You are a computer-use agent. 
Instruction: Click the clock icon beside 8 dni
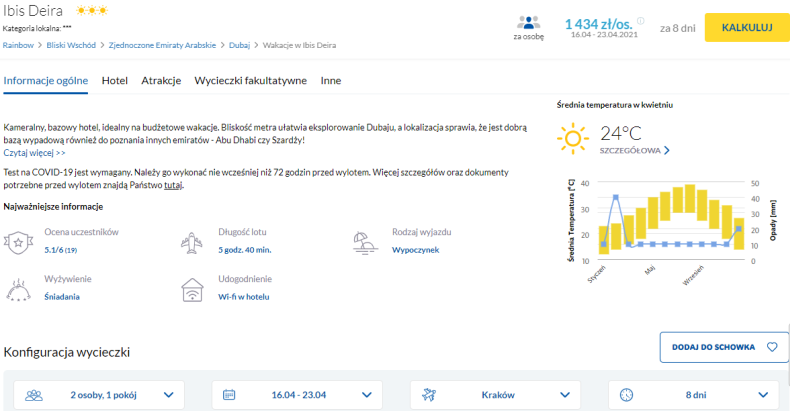tap(626, 395)
